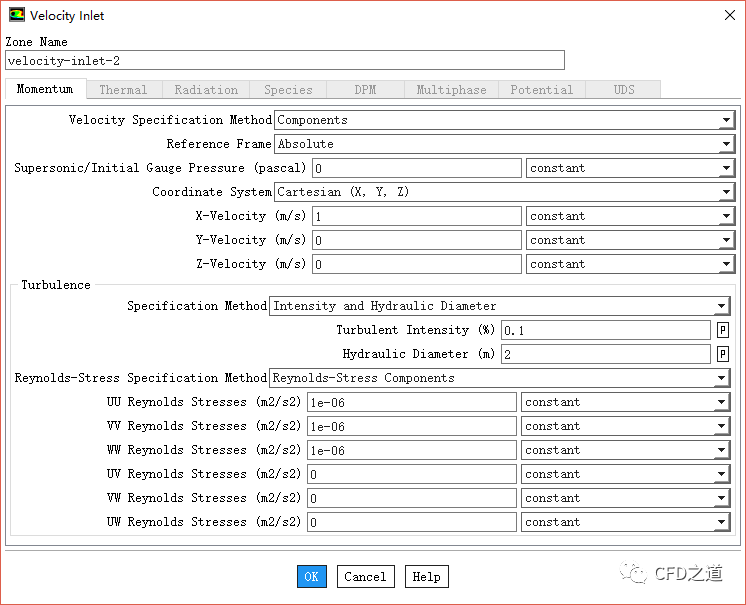Screen dimensions: 746x605
Task: Click the UU Reynolds Stresses value field
Action: pos(411,402)
